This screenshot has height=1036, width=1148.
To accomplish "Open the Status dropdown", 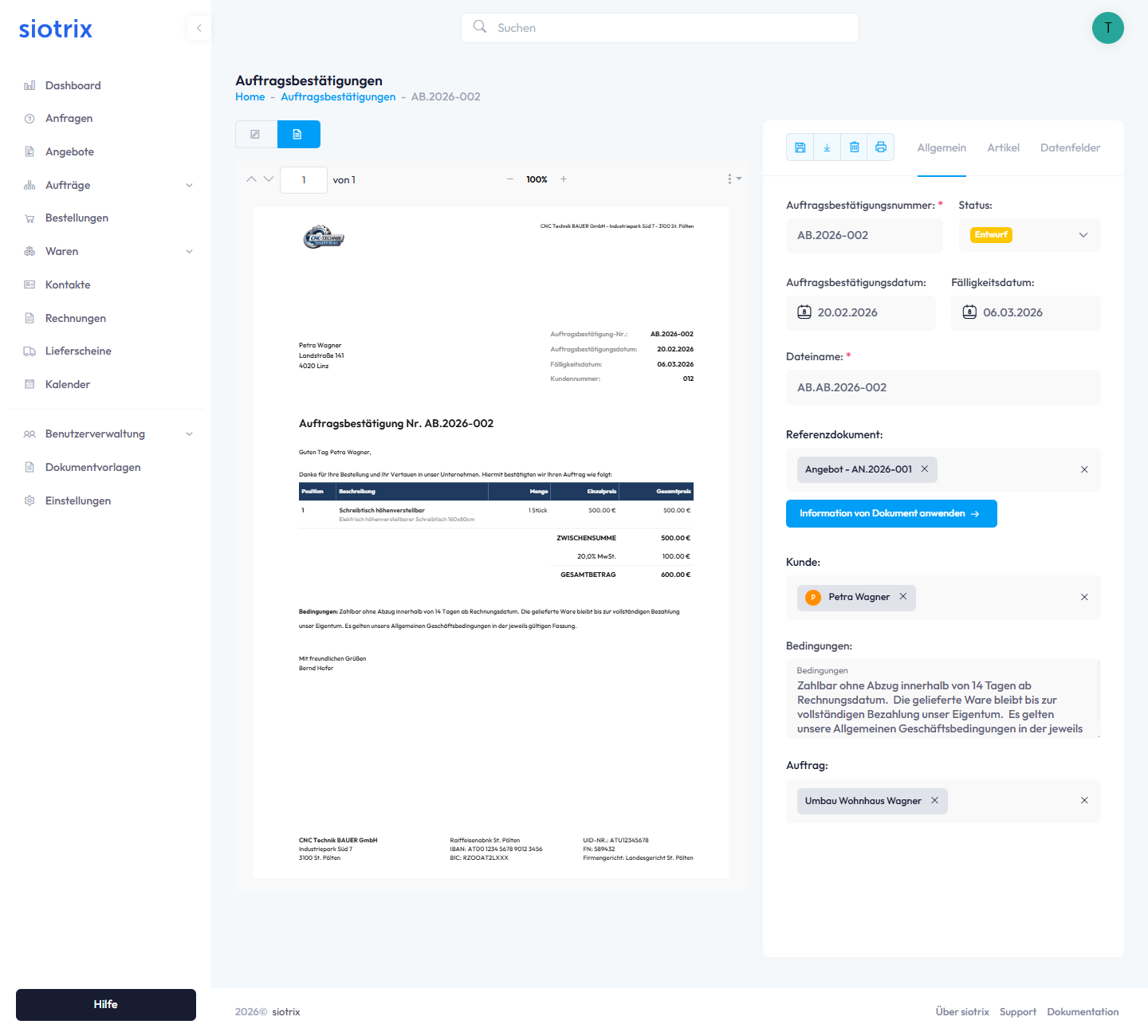I will tap(1029, 235).
